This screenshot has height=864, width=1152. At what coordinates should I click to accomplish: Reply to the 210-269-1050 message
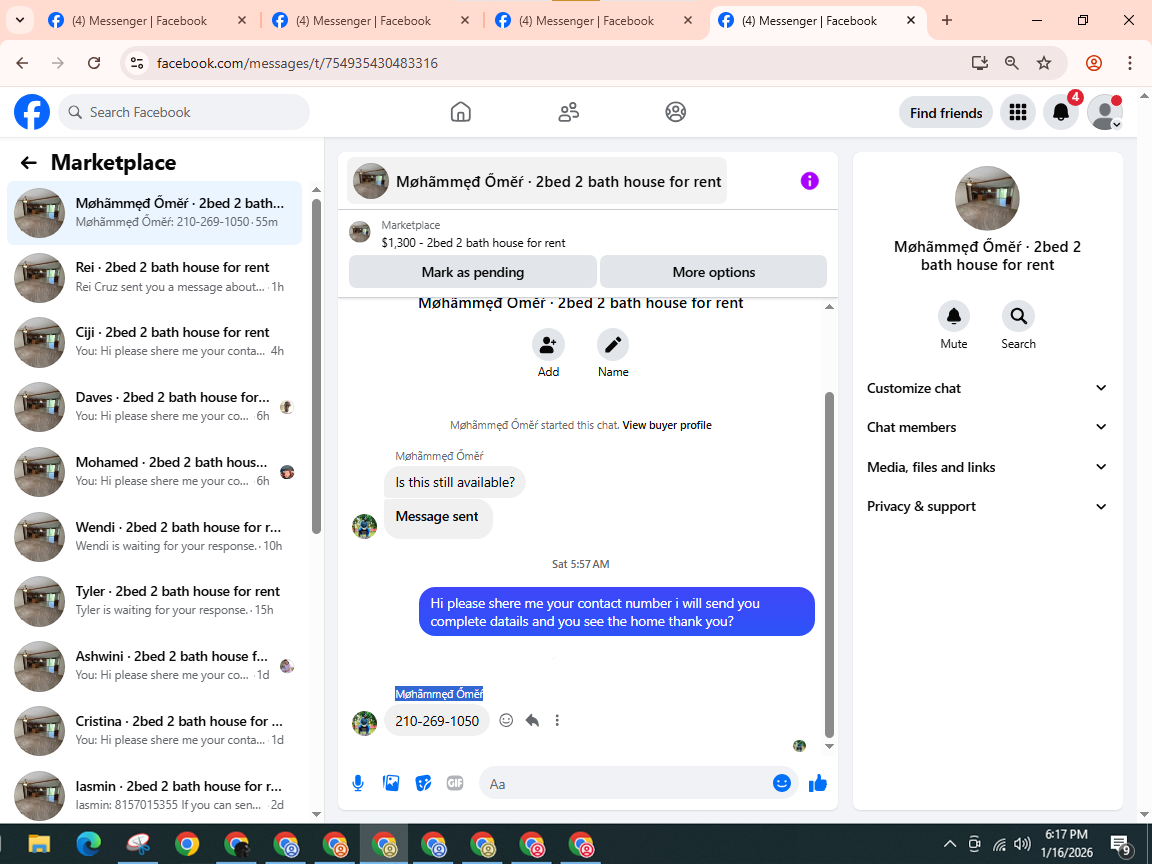[532, 720]
